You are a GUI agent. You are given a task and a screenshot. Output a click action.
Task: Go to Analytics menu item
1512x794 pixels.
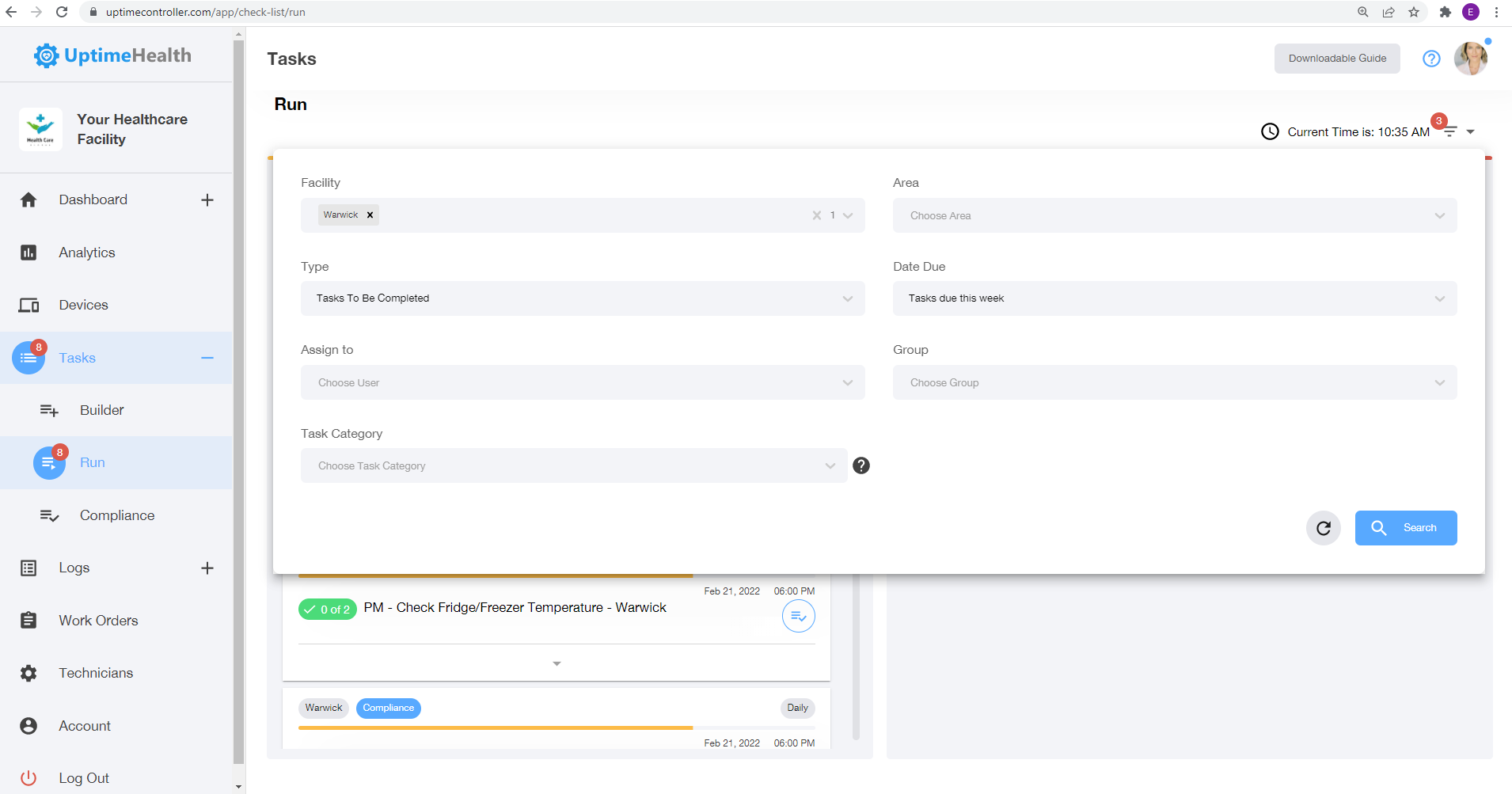87,253
